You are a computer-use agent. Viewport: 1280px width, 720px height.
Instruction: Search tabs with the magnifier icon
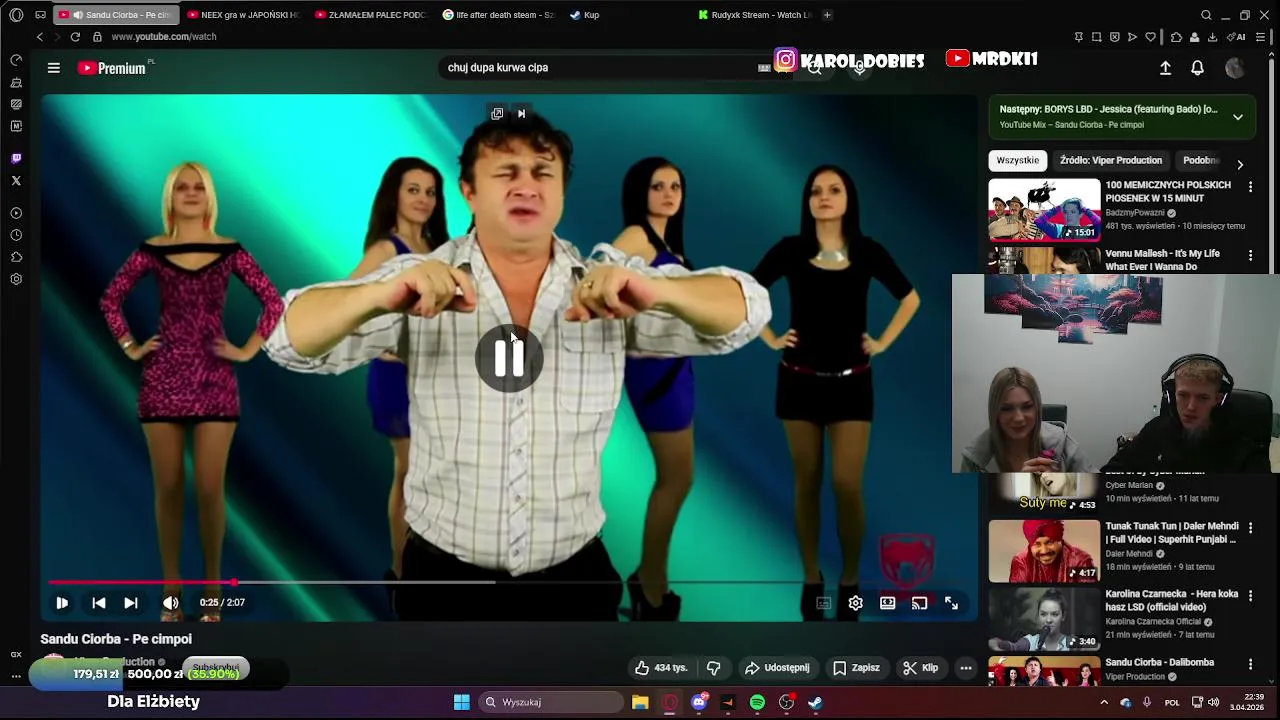(1206, 15)
